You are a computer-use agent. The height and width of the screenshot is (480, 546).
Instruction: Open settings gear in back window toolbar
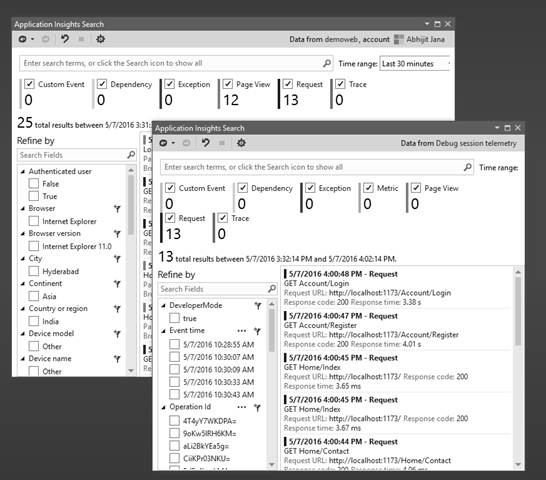(100, 39)
